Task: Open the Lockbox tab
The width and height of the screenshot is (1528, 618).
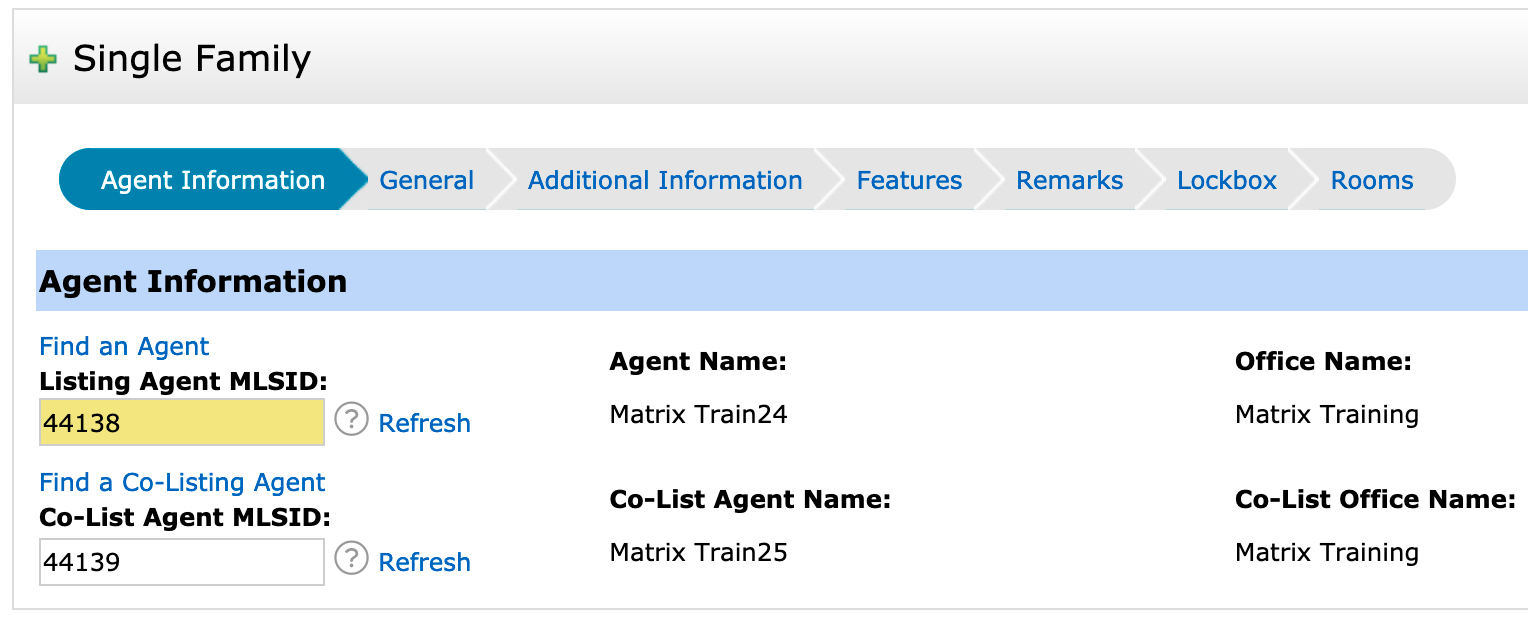Action: 1226,180
